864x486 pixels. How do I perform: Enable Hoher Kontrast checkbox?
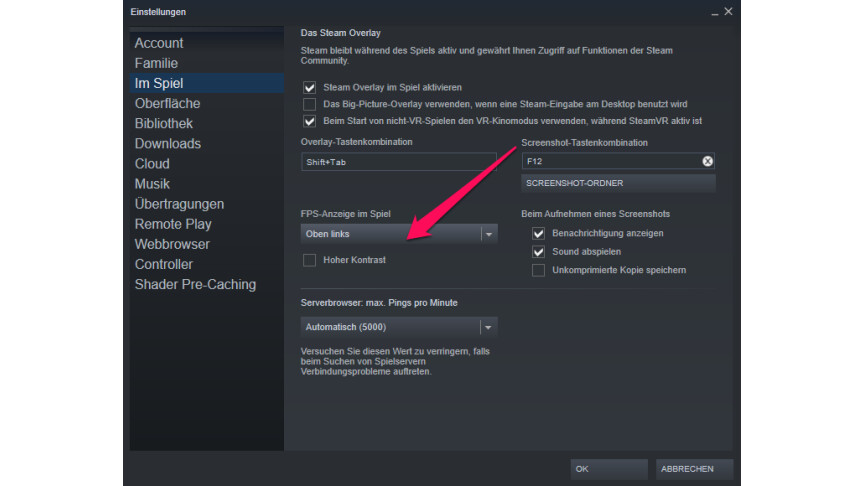309,260
